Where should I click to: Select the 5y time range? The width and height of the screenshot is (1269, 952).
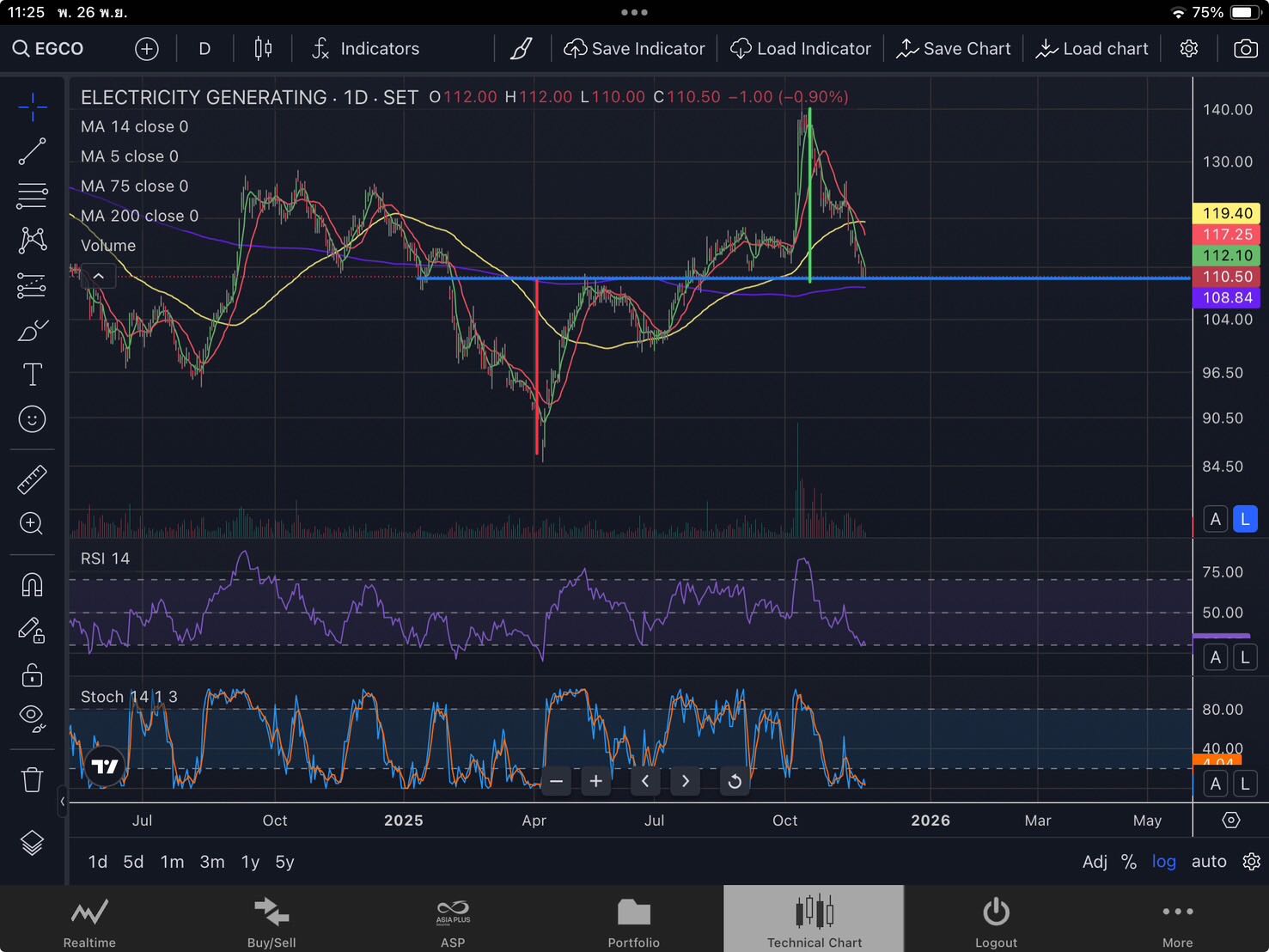tap(284, 862)
